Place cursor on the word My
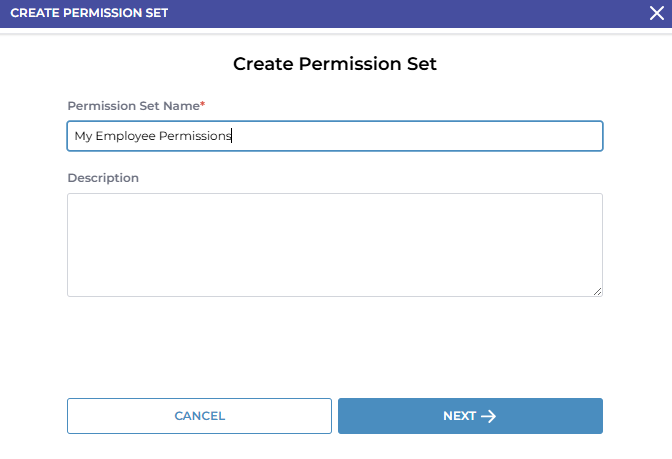672x459 pixels. click(x=83, y=136)
